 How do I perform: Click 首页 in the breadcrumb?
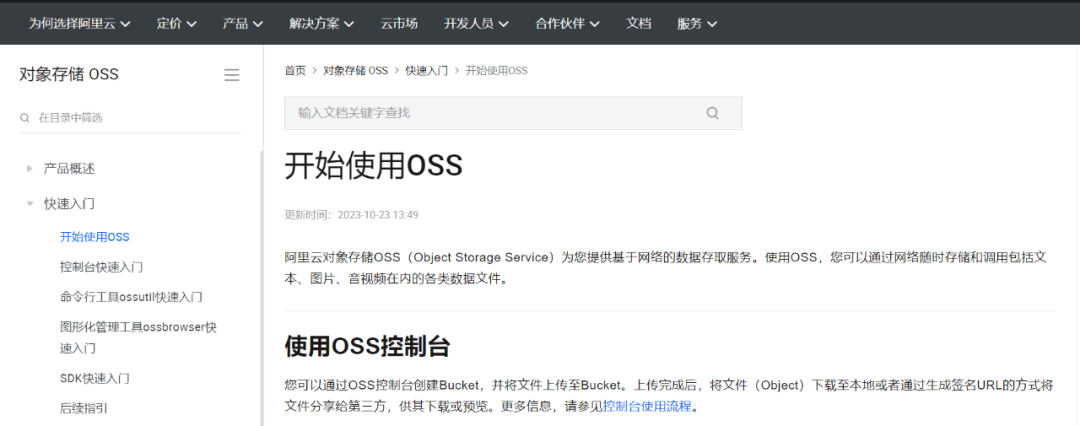(295, 70)
